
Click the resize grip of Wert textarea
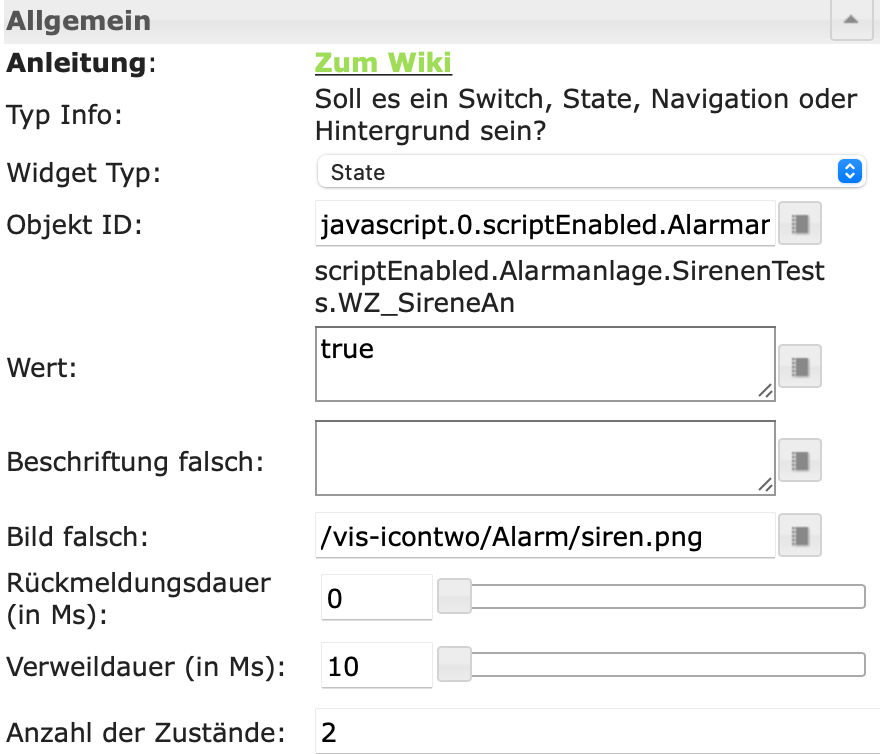click(x=765, y=392)
